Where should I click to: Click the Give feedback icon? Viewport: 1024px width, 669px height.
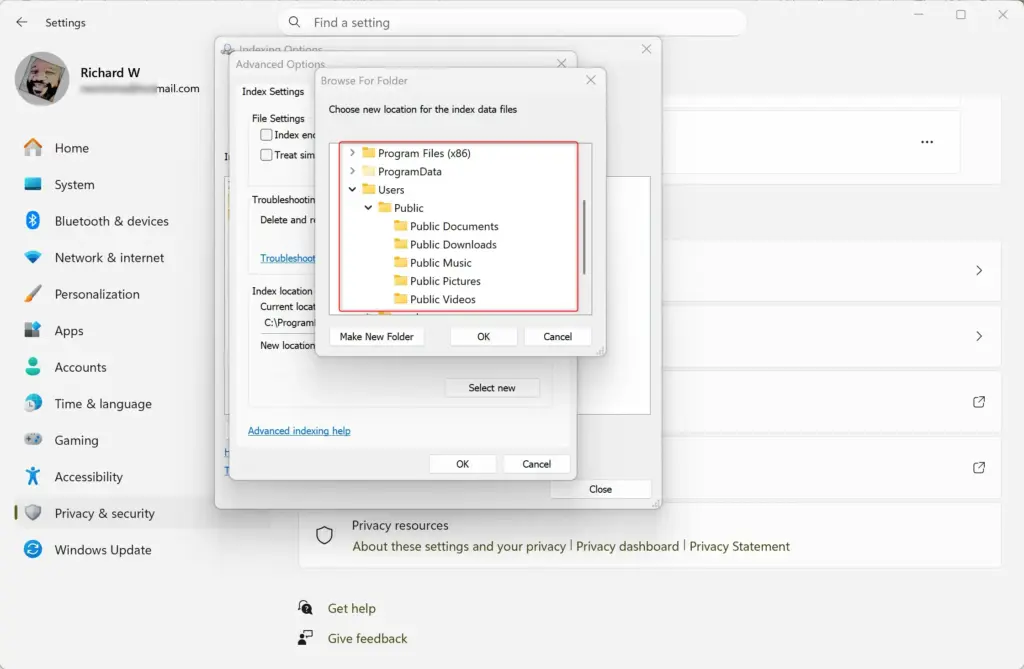pyautogui.click(x=305, y=638)
